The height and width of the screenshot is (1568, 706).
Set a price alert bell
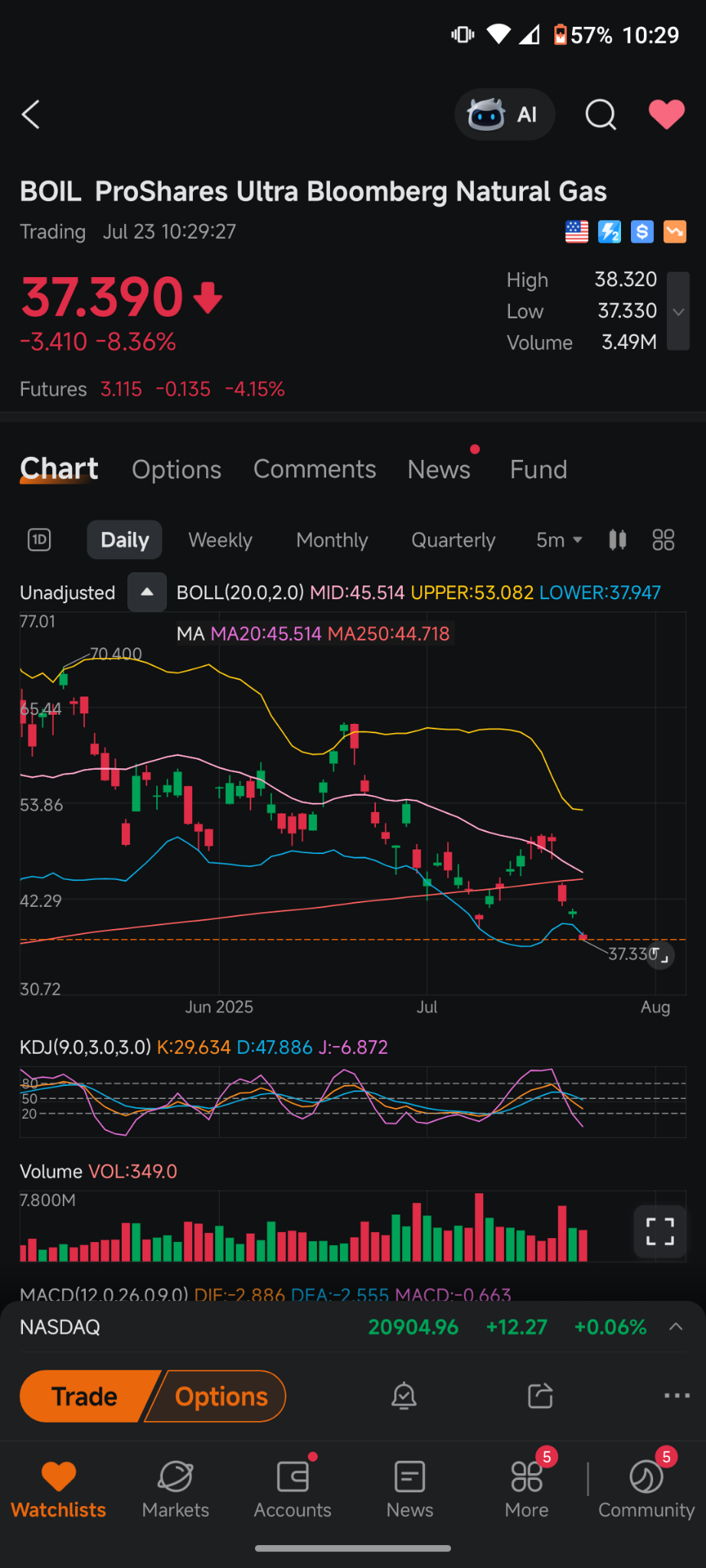404,1396
